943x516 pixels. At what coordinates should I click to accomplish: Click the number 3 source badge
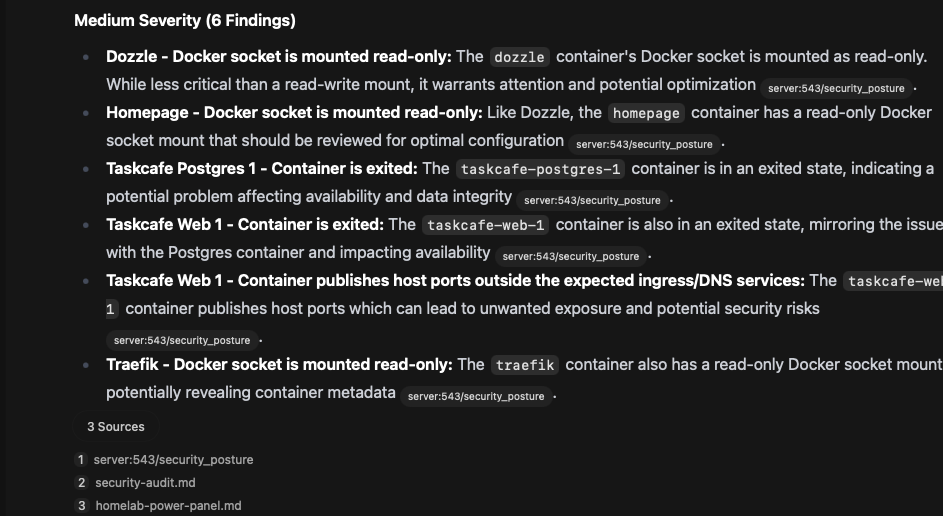pyautogui.click(x=81, y=506)
